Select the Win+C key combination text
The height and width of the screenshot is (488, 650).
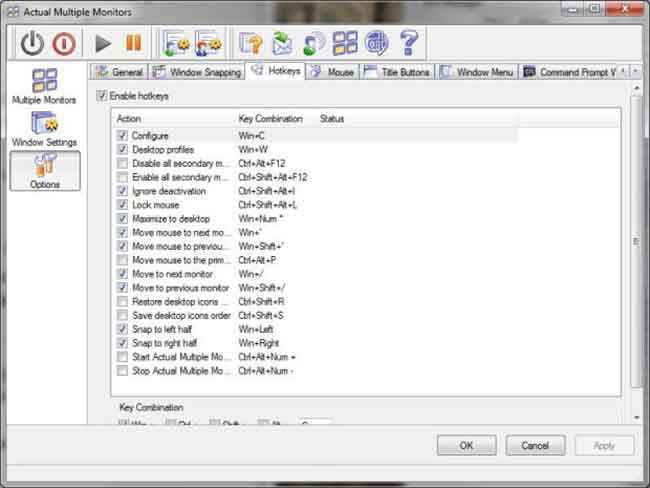click(x=251, y=136)
